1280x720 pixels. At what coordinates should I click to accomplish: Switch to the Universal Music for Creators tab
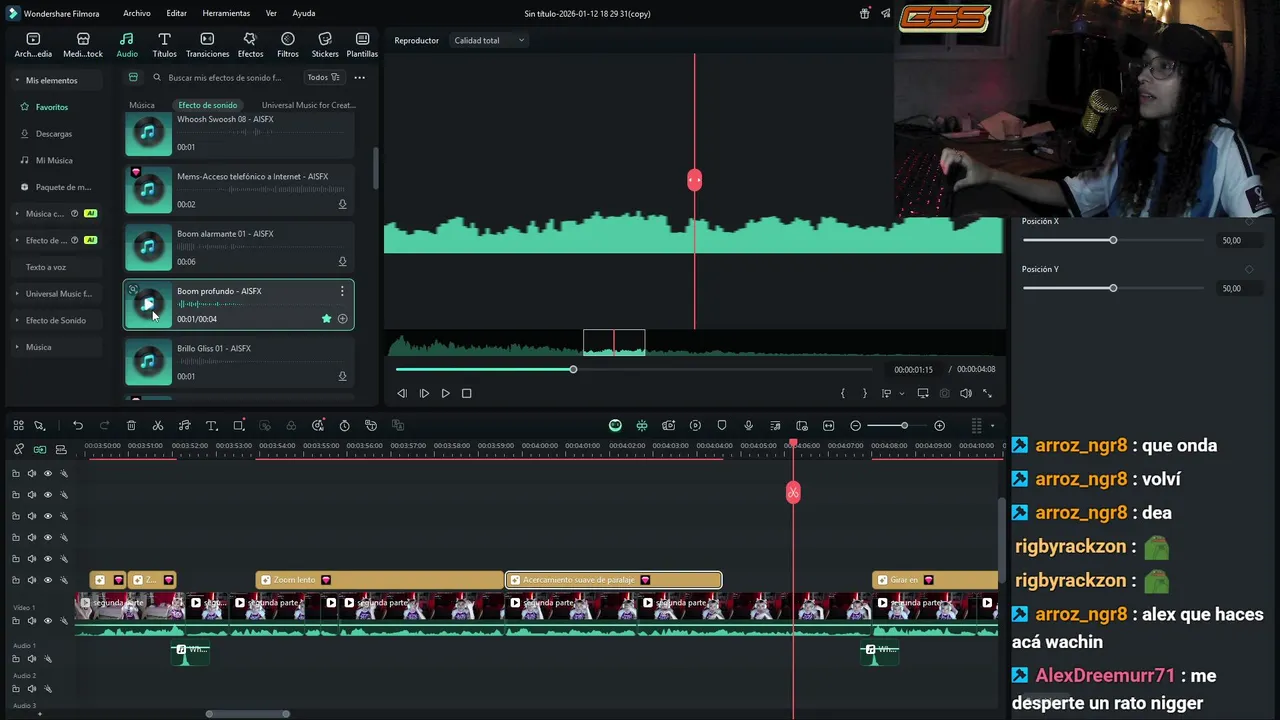tap(308, 105)
